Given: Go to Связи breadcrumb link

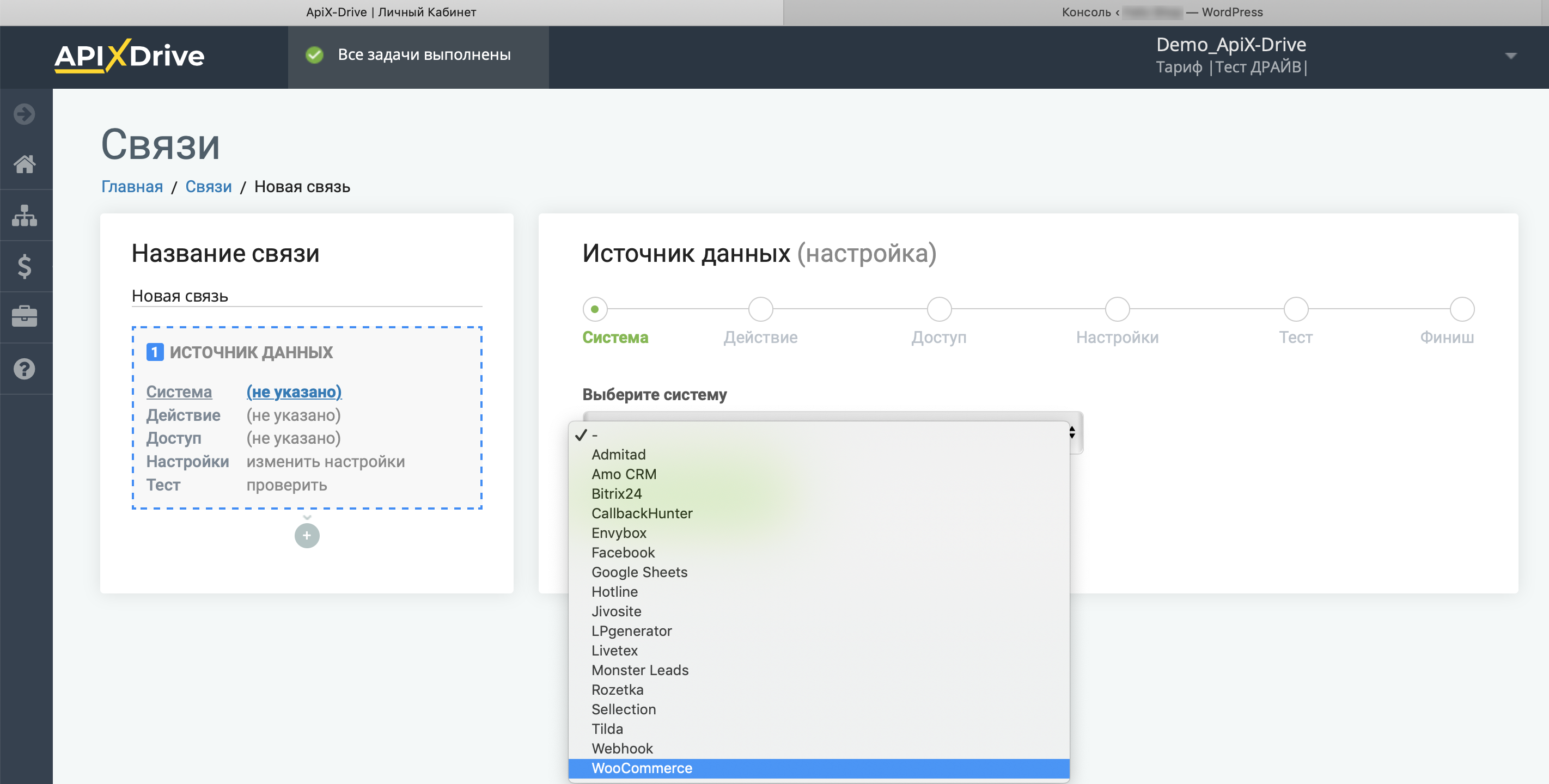Looking at the screenshot, I should 208,186.
